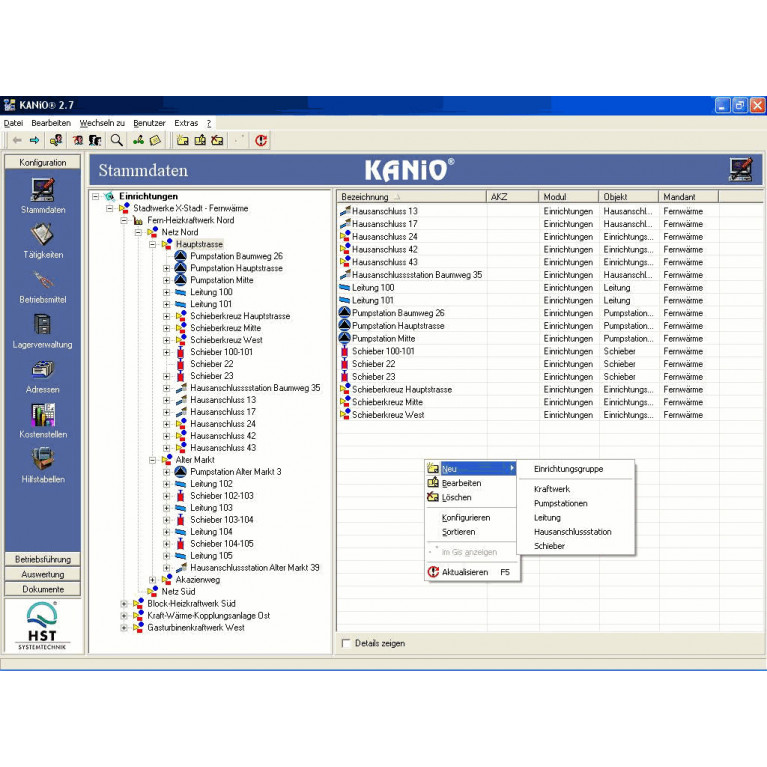Click the Auswertung panel button
Image resolution: width=767 pixels, height=767 pixels.
(43, 574)
